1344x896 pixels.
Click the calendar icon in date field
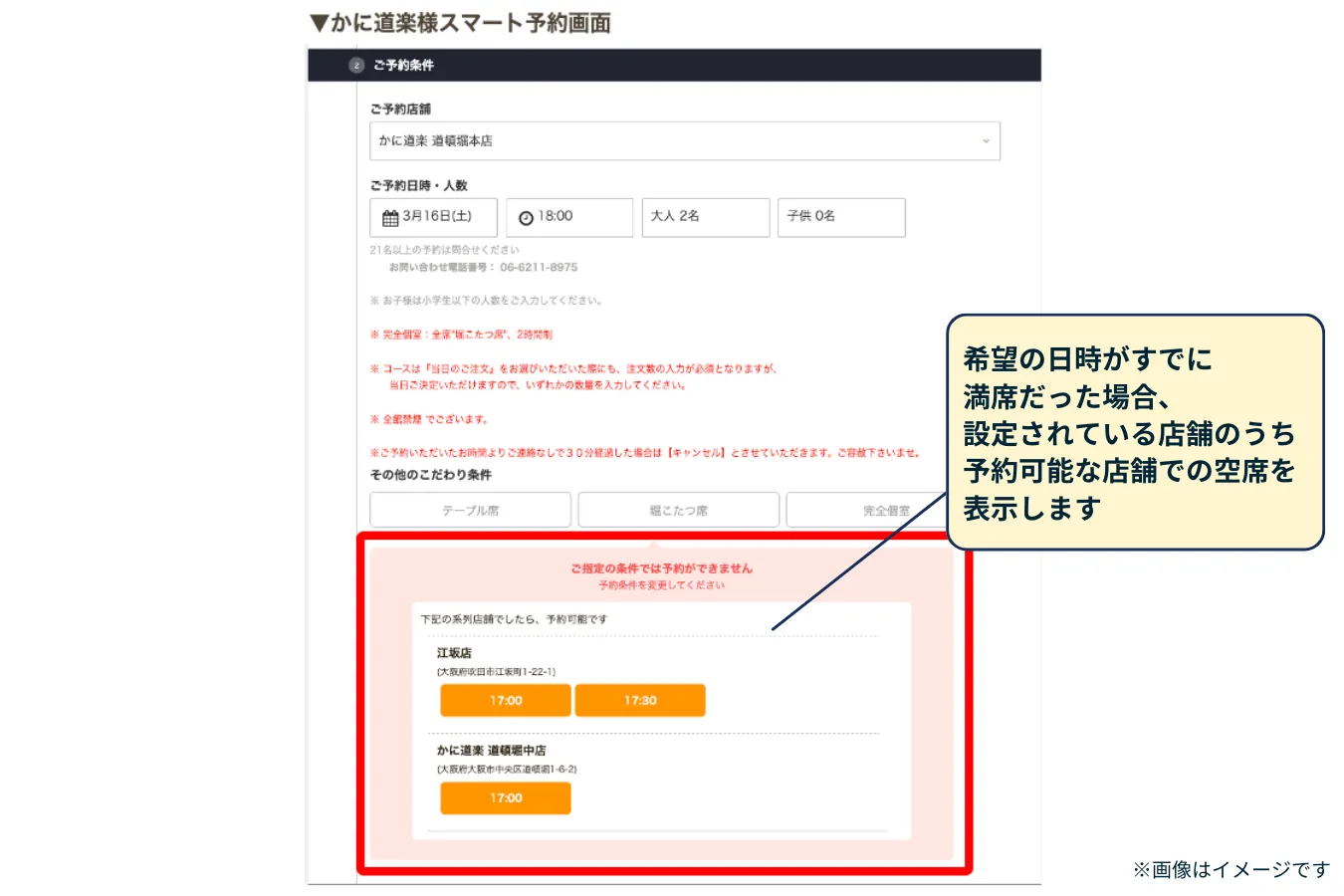[x=390, y=217]
